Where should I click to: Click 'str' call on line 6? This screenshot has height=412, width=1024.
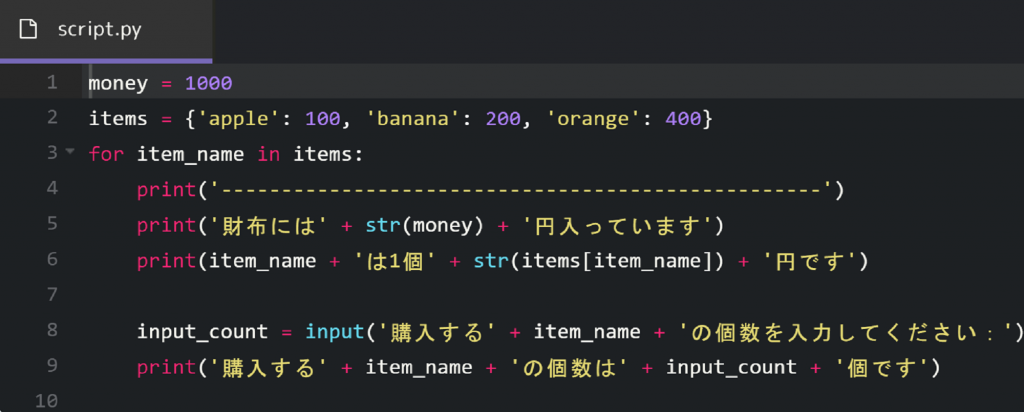click(491, 261)
